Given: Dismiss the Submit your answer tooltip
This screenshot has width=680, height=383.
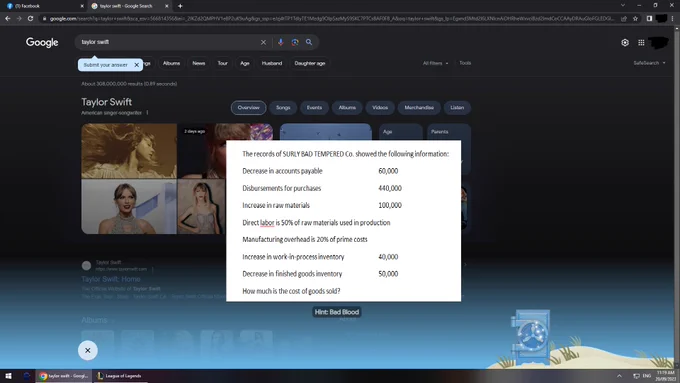Looking at the screenshot, I should tap(137, 65).
